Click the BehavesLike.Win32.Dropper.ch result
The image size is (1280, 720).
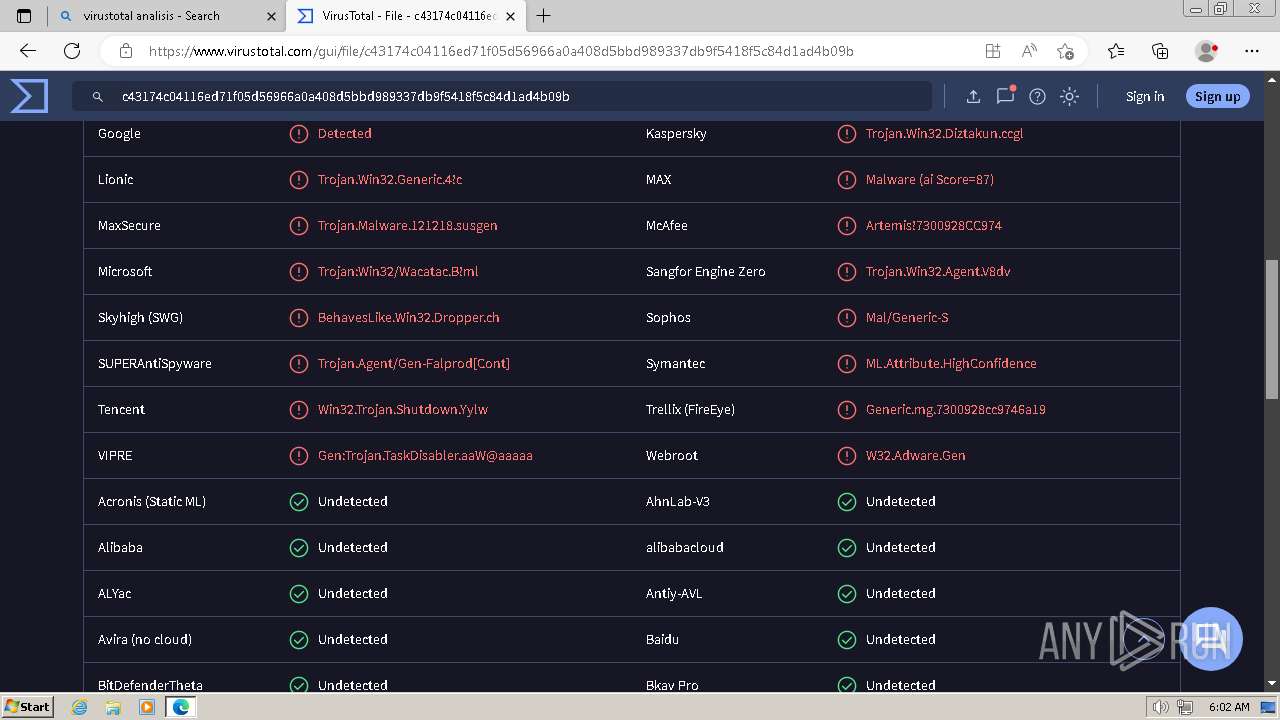(409, 318)
